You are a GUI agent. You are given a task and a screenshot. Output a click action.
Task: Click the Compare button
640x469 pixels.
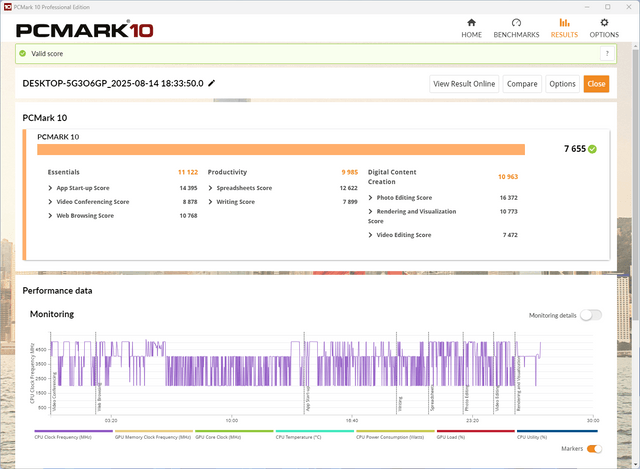[x=522, y=84]
